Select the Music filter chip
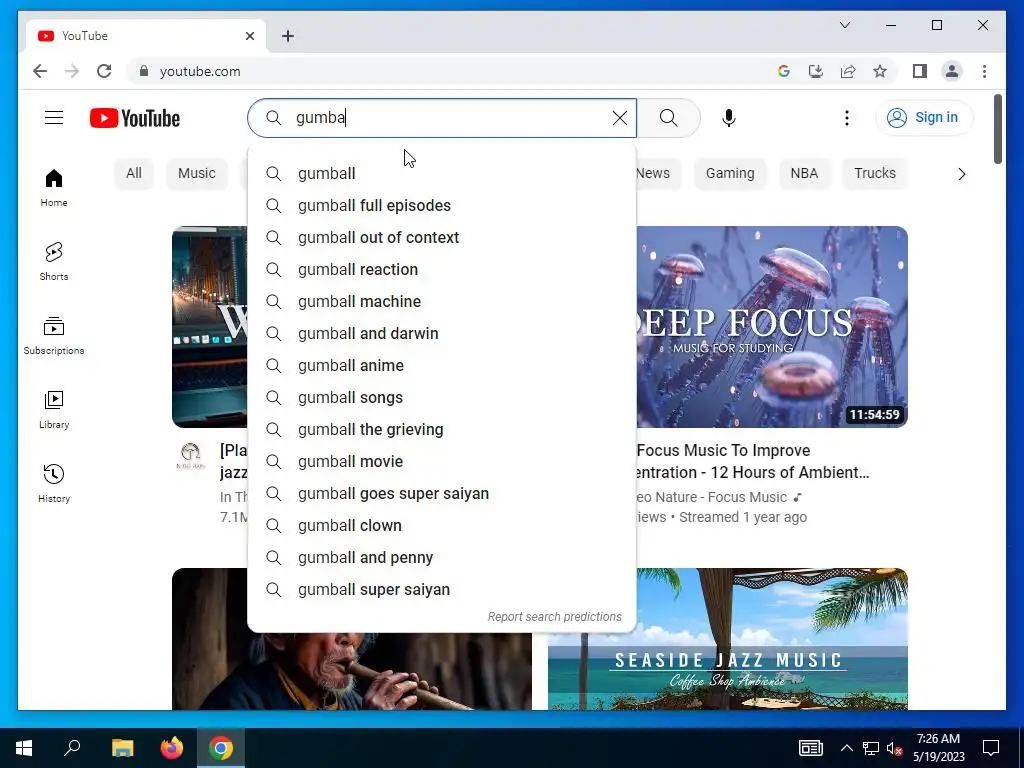Image resolution: width=1024 pixels, height=768 pixels. pyautogui.click(x=197, y=173)
